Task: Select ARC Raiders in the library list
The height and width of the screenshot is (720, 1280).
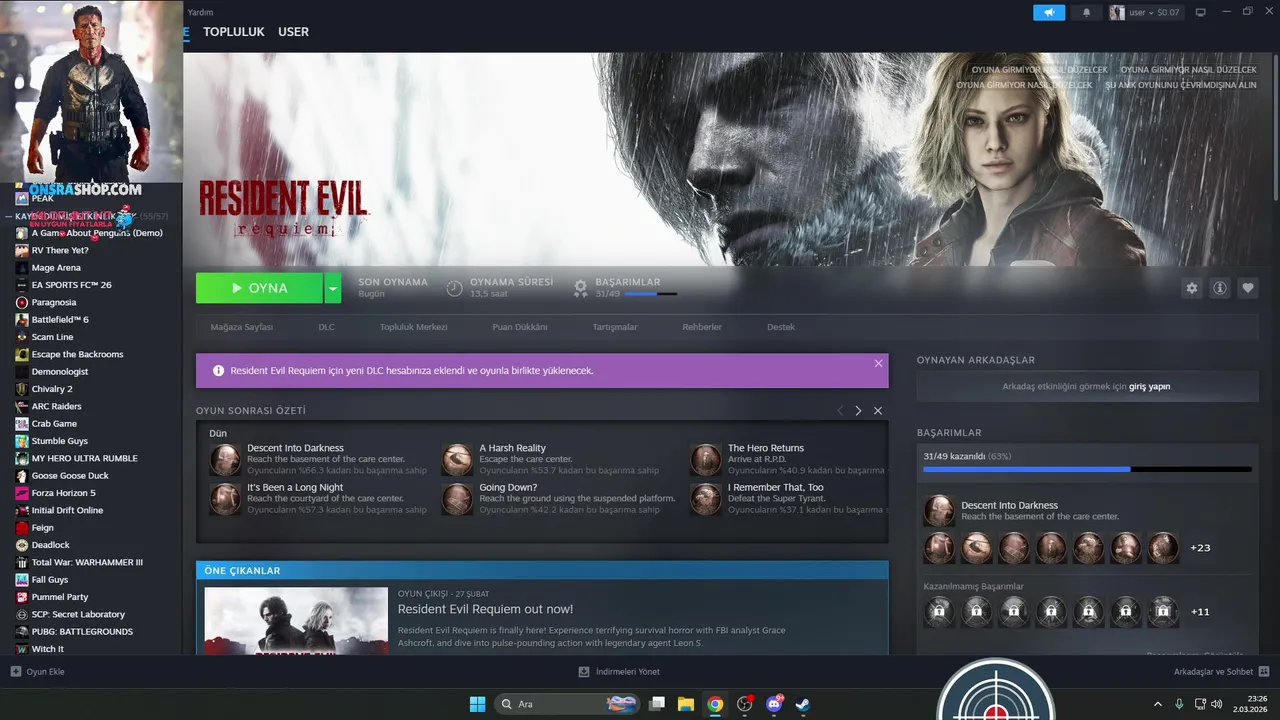Action: [56, 406]
